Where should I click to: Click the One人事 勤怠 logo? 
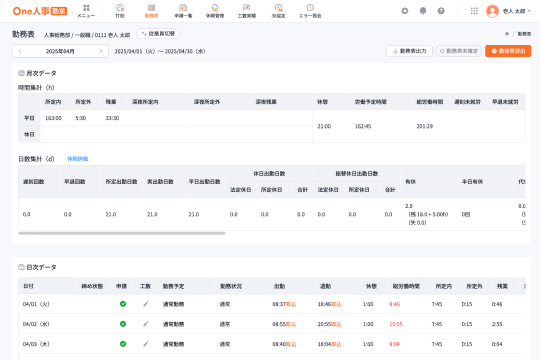40,11
